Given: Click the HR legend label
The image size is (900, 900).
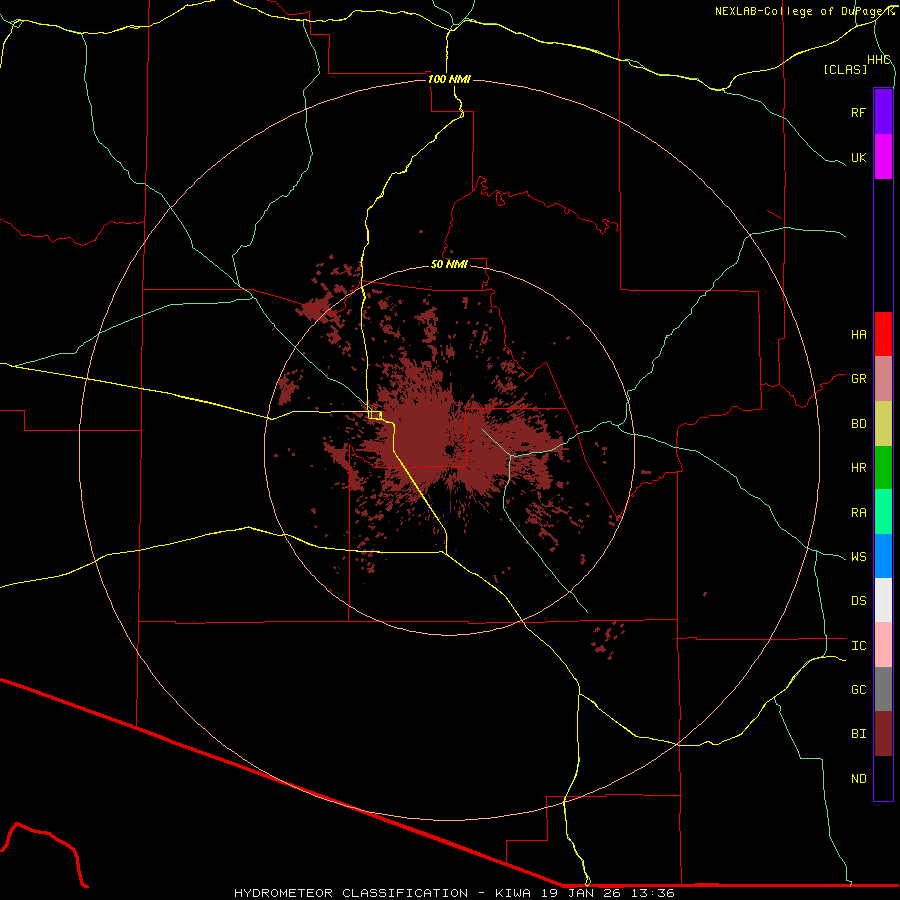Looking at the screenshot, I should (858, 468).
